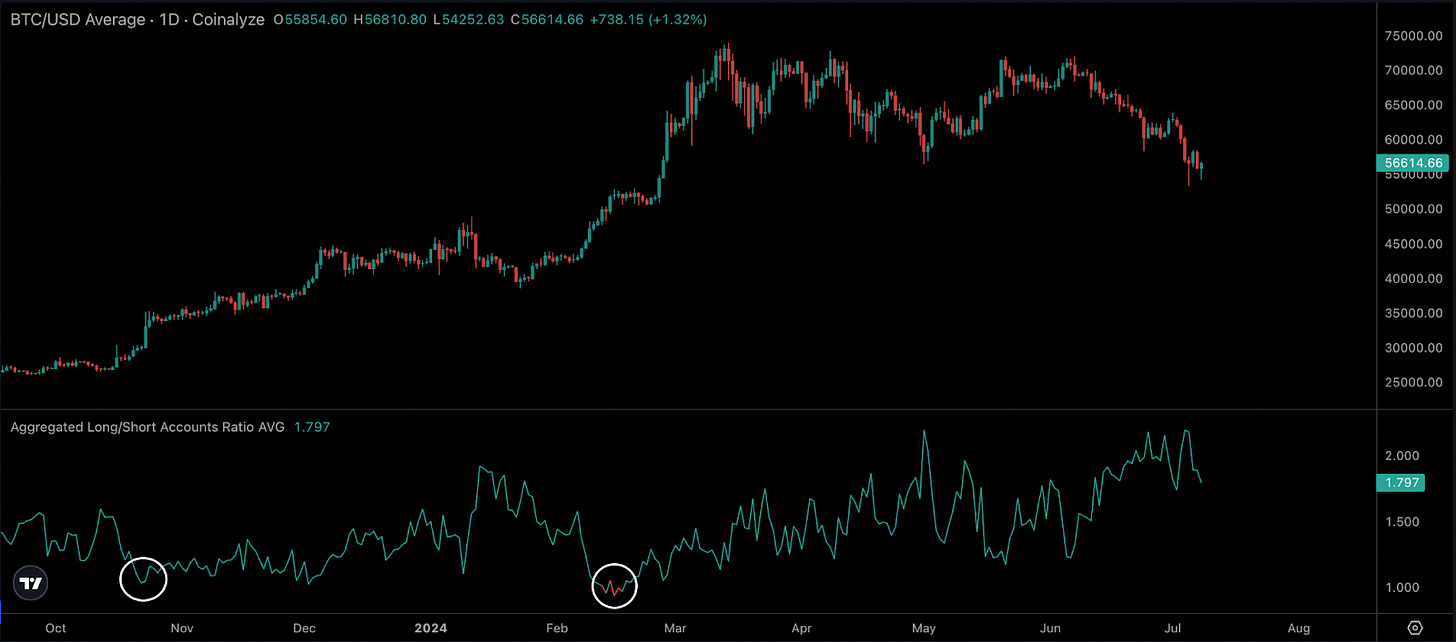The width and height of the screenshot is (1456, 642).
Task: Click the Apr label on time axis
Action: point(801,629)
